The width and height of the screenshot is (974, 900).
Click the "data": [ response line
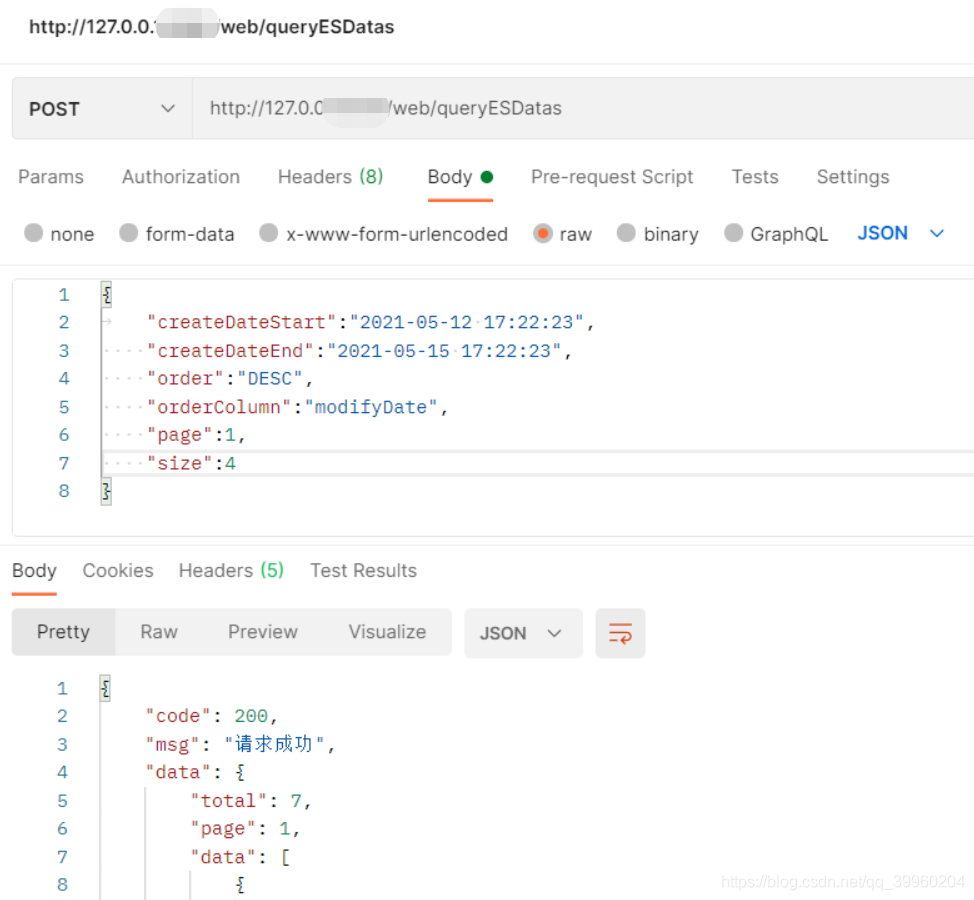(240, 857)
